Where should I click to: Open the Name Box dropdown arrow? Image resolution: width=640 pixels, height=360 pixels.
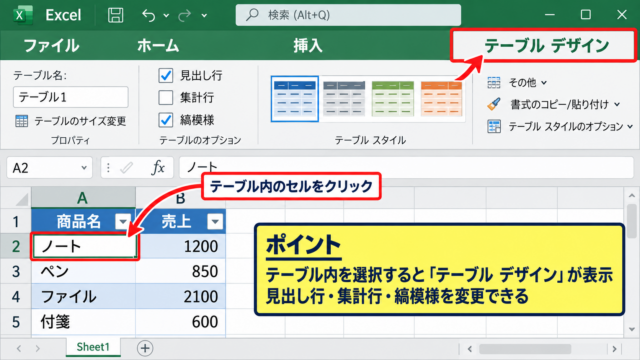(84, 168)
